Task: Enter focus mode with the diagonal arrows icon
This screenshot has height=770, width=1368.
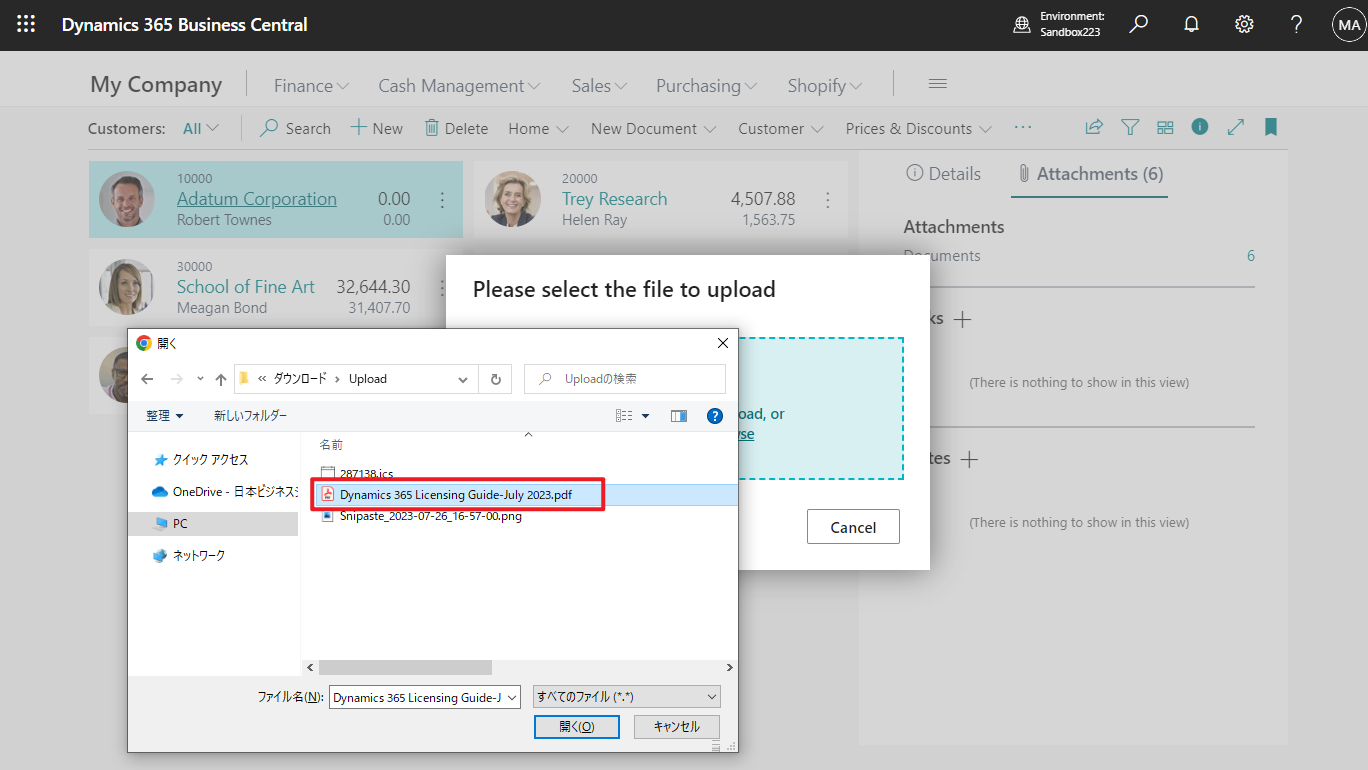Action: 1235,127
